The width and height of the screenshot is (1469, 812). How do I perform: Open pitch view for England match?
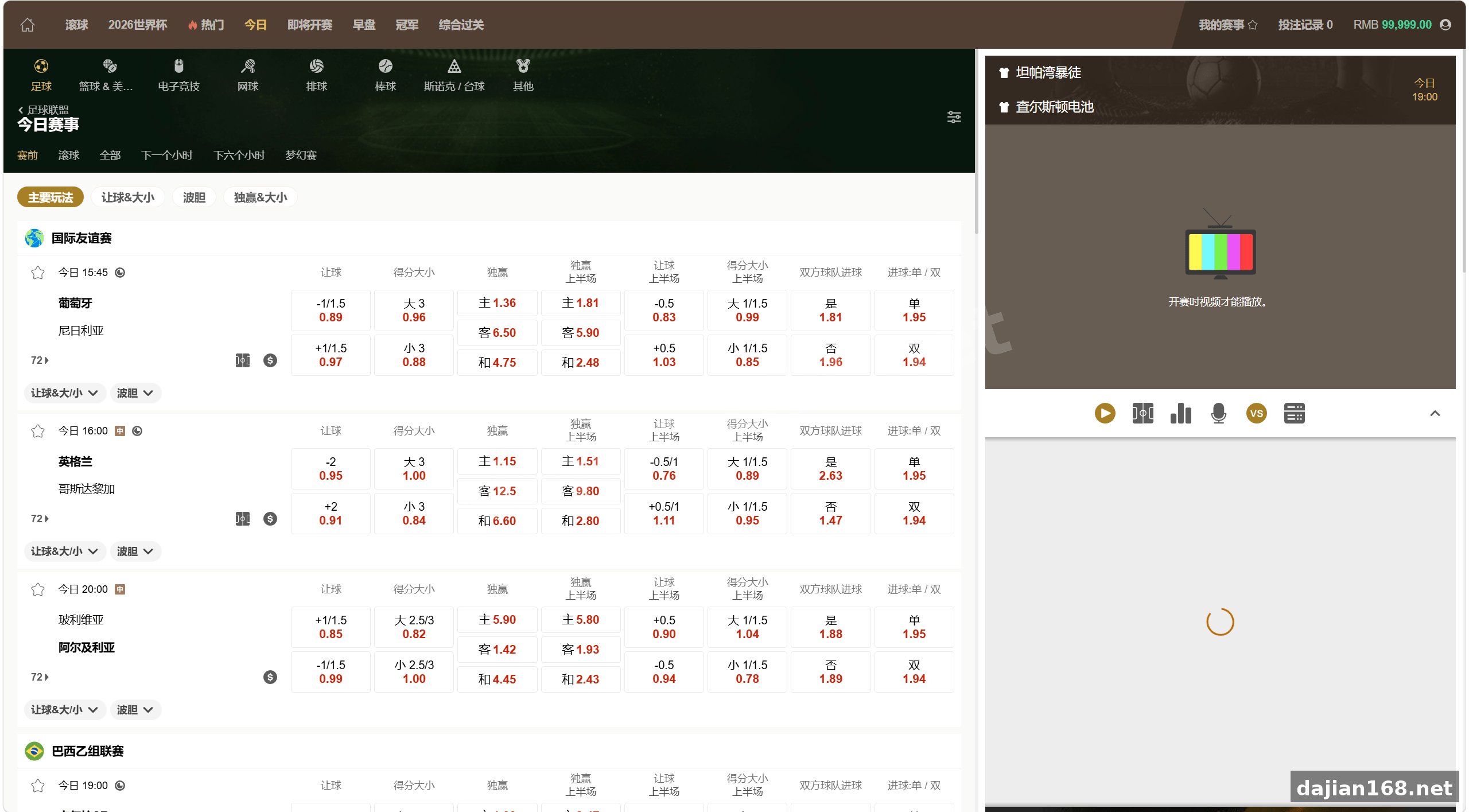coord(243,519)
